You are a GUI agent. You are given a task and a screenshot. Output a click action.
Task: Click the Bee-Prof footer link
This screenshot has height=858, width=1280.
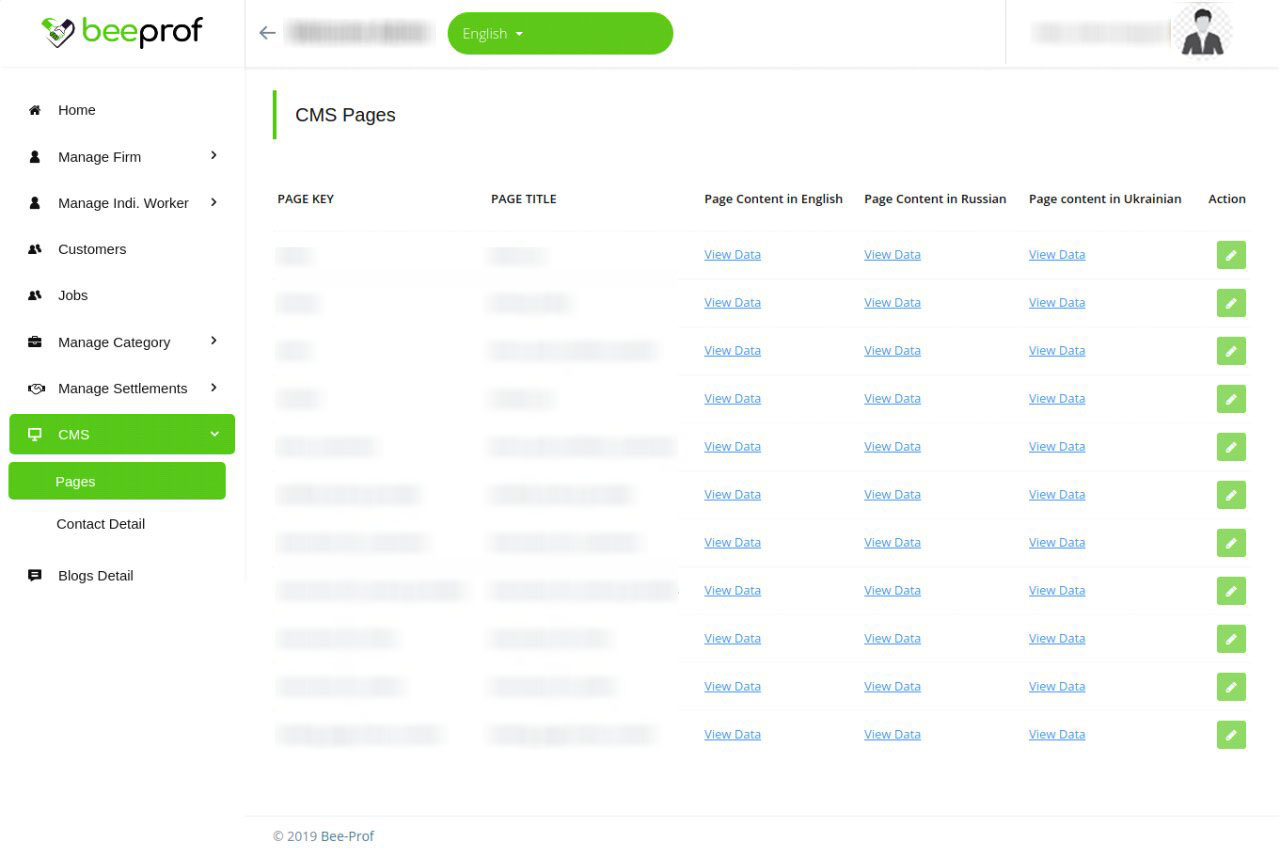point(347,836)
